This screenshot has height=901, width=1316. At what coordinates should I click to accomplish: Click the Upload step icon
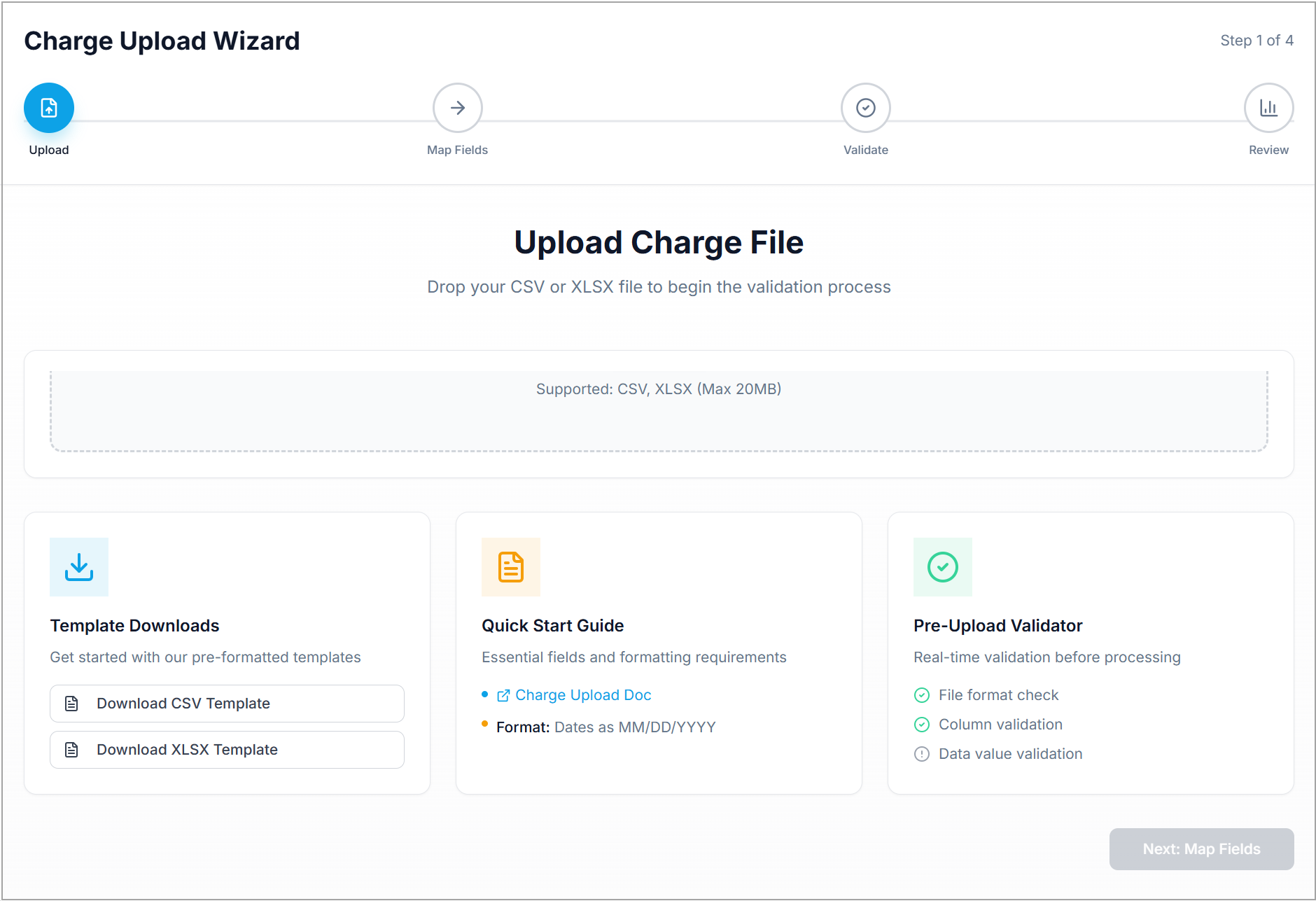(49, 108)
